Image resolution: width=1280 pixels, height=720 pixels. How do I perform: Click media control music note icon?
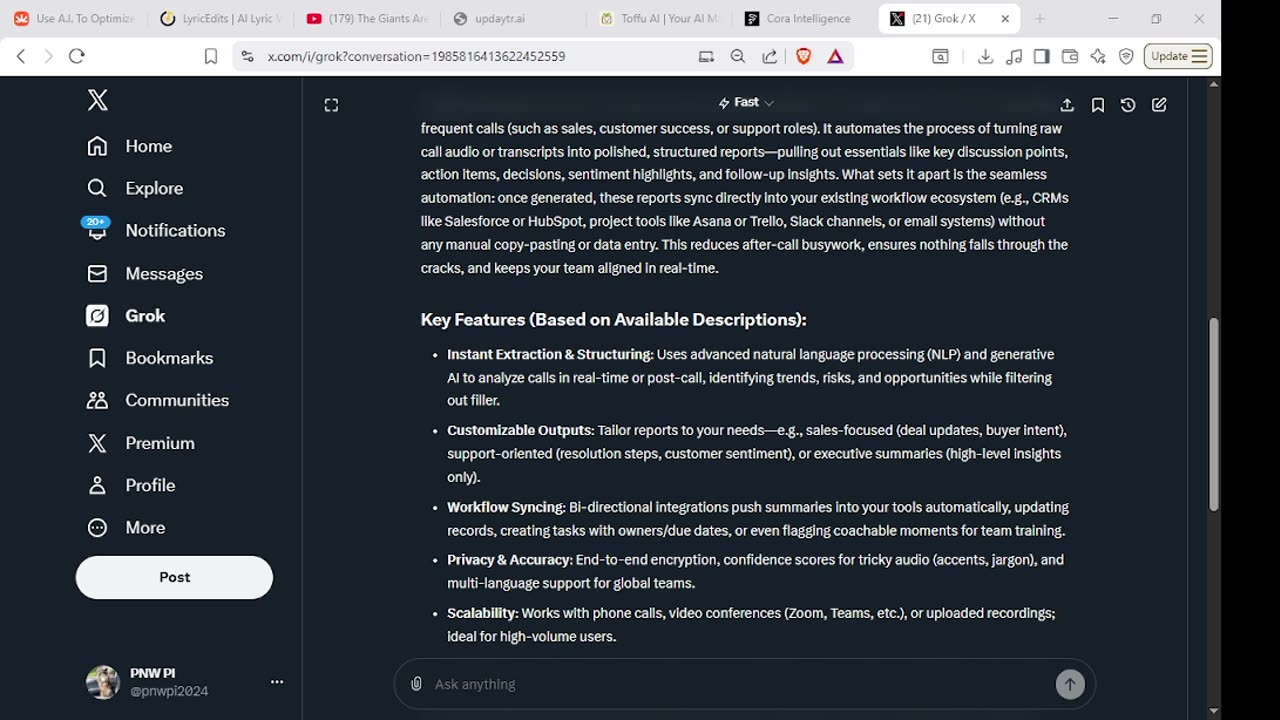coord(1014,56)
